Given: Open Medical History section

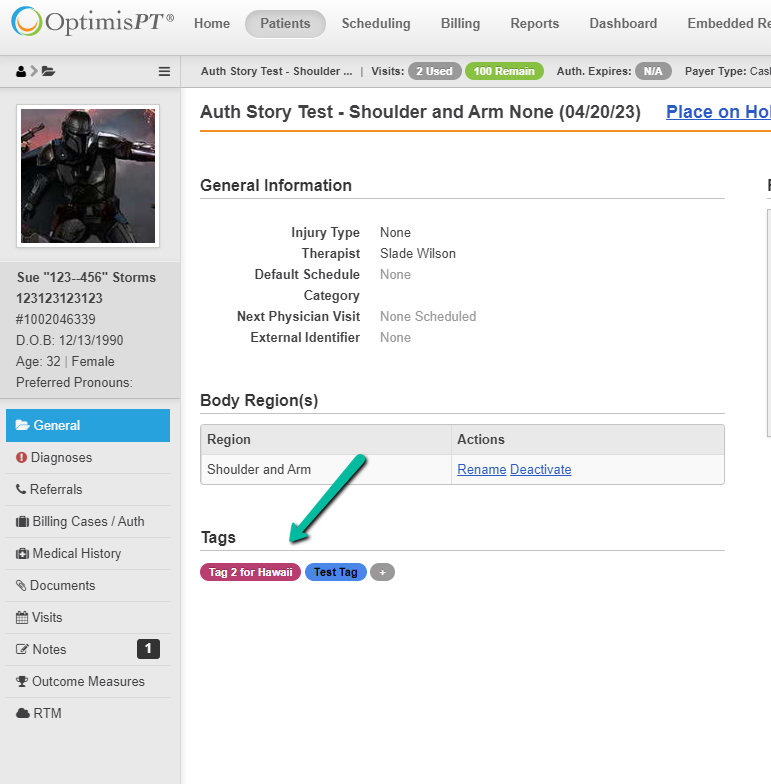Looking at the screenshot, I should (76, 553).
